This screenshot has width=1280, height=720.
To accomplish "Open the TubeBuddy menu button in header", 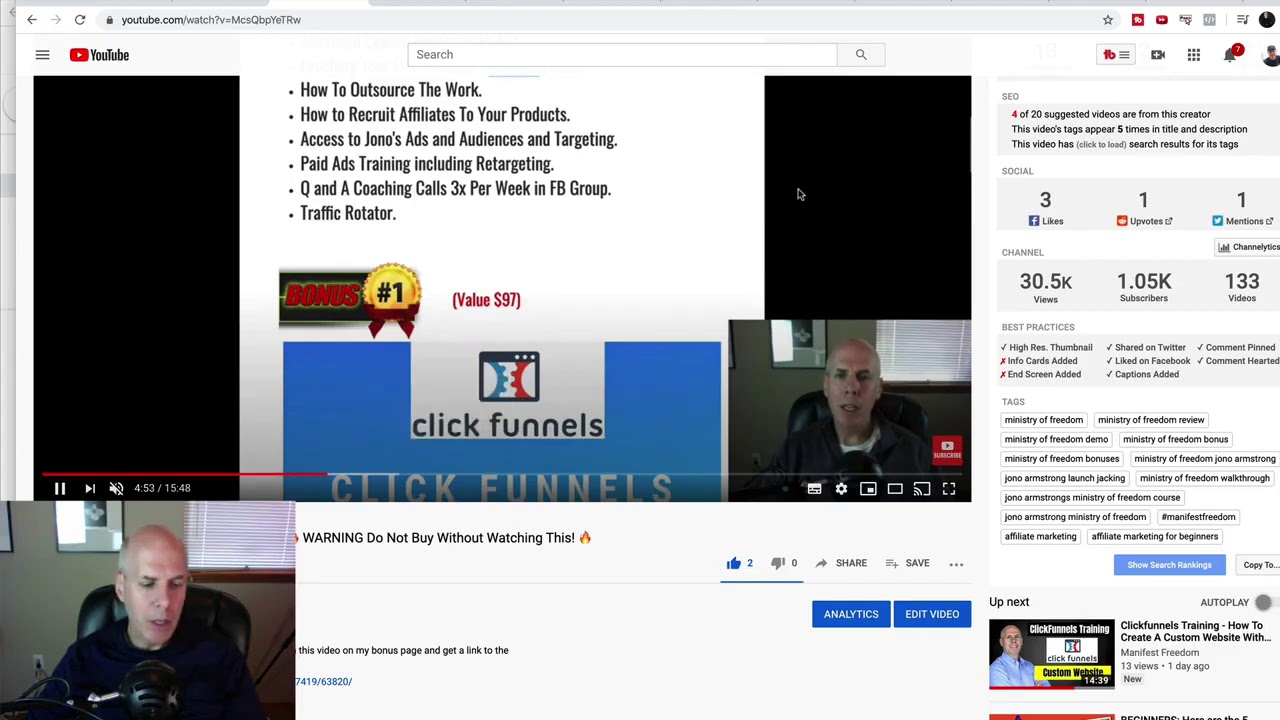I will (1116, 55).
